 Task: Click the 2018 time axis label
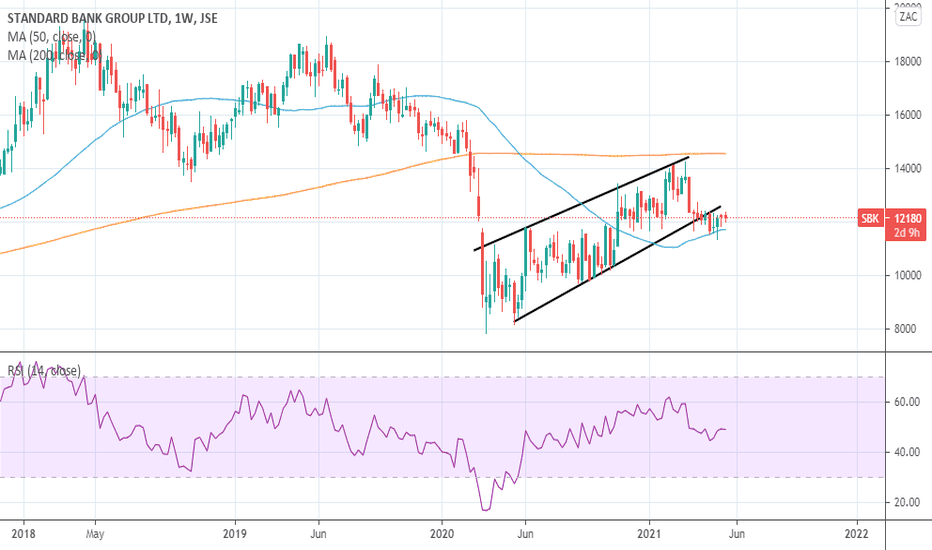point(24,533)
